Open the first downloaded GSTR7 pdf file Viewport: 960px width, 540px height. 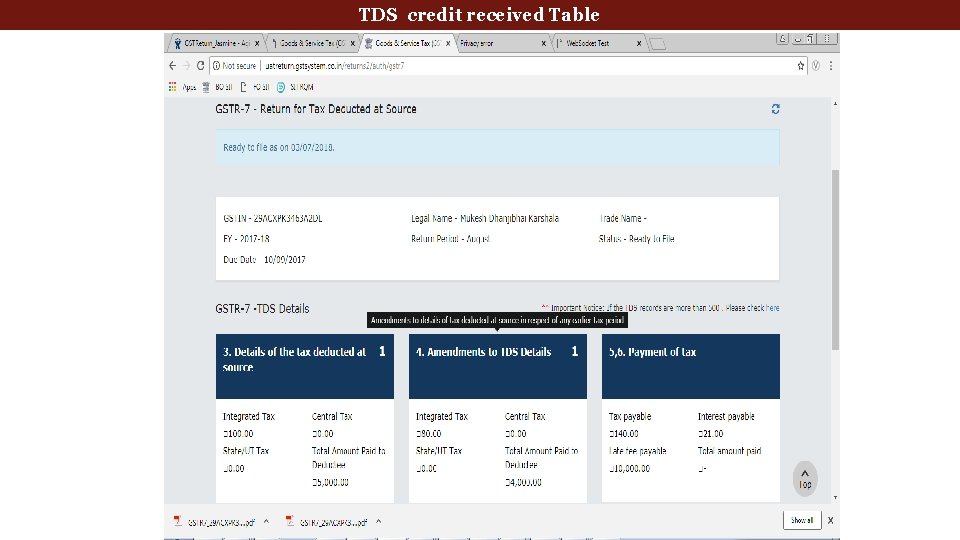[x=221, y=522]
